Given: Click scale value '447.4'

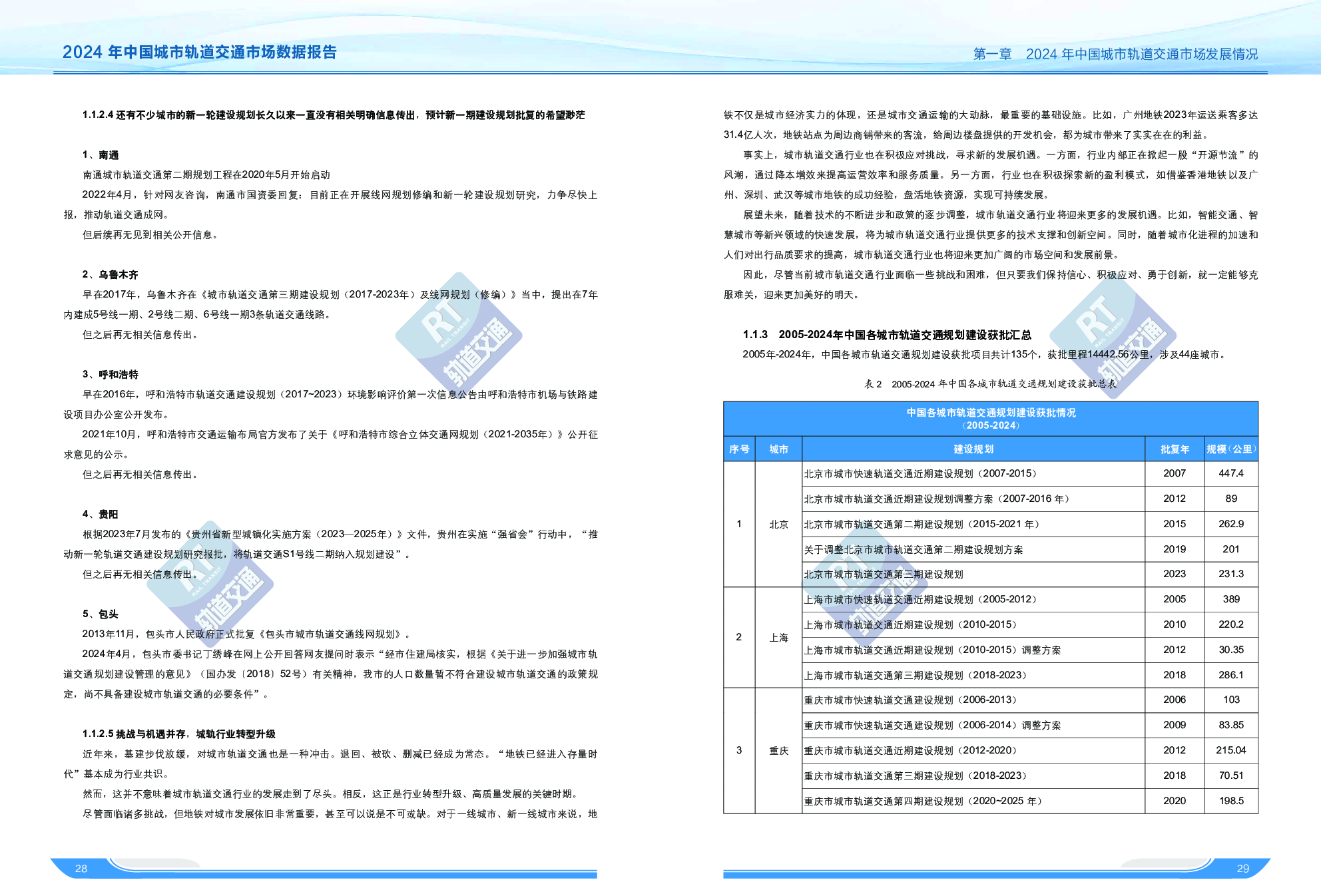Looking at the screenshot, I should (x=1231, y=473).
